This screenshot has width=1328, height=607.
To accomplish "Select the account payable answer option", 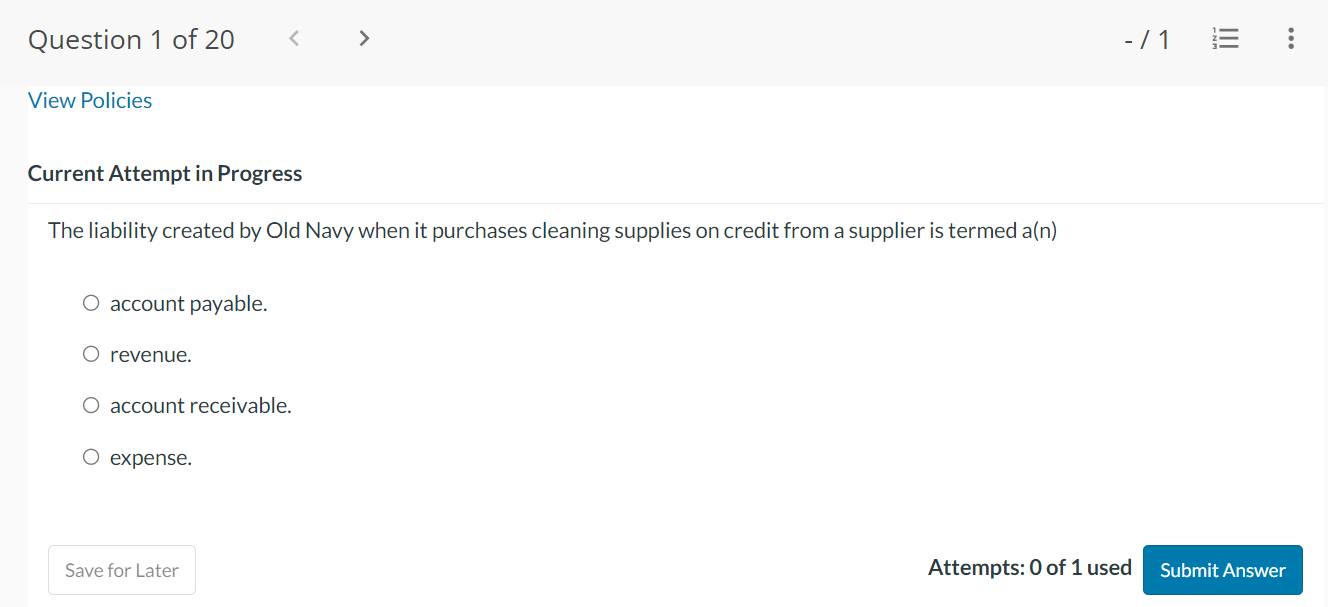I will point(90,302).
